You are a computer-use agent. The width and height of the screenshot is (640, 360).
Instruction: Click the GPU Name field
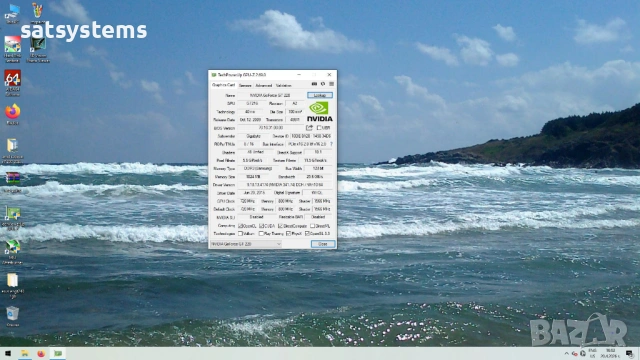pos(270,95)
